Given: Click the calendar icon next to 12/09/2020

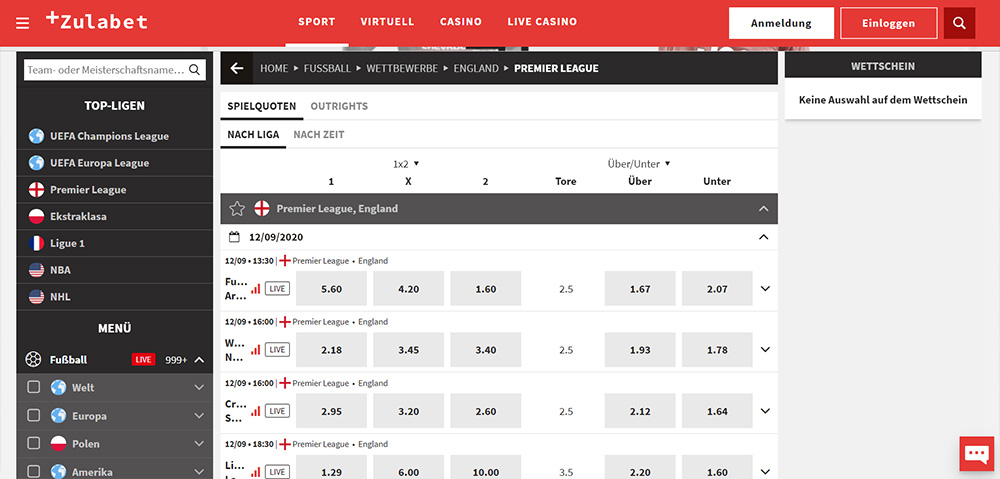Looking at the screenshot, I should coord(235,237).
